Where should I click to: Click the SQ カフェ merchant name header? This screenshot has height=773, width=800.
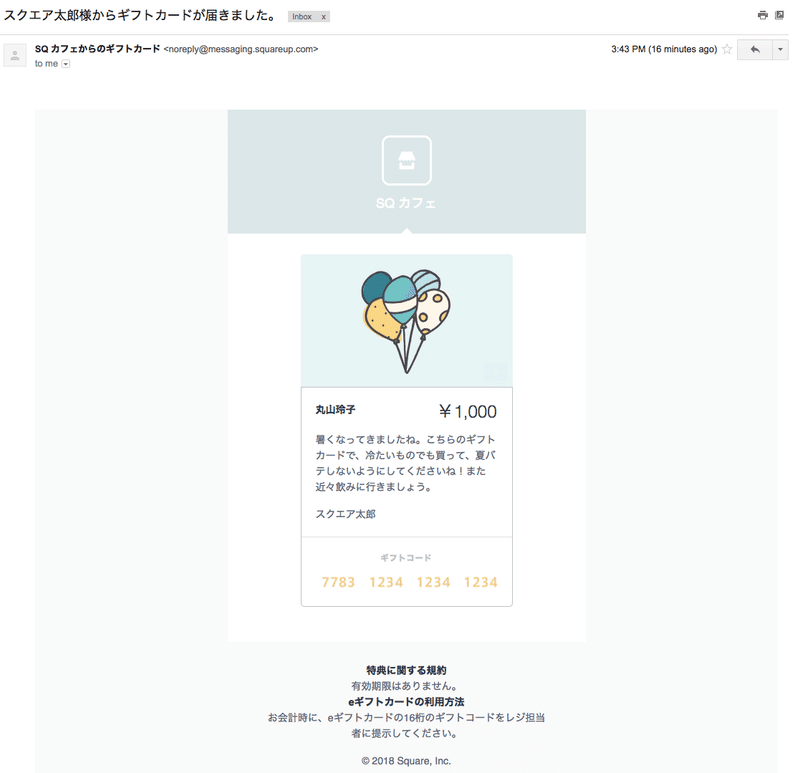(406, 203)
